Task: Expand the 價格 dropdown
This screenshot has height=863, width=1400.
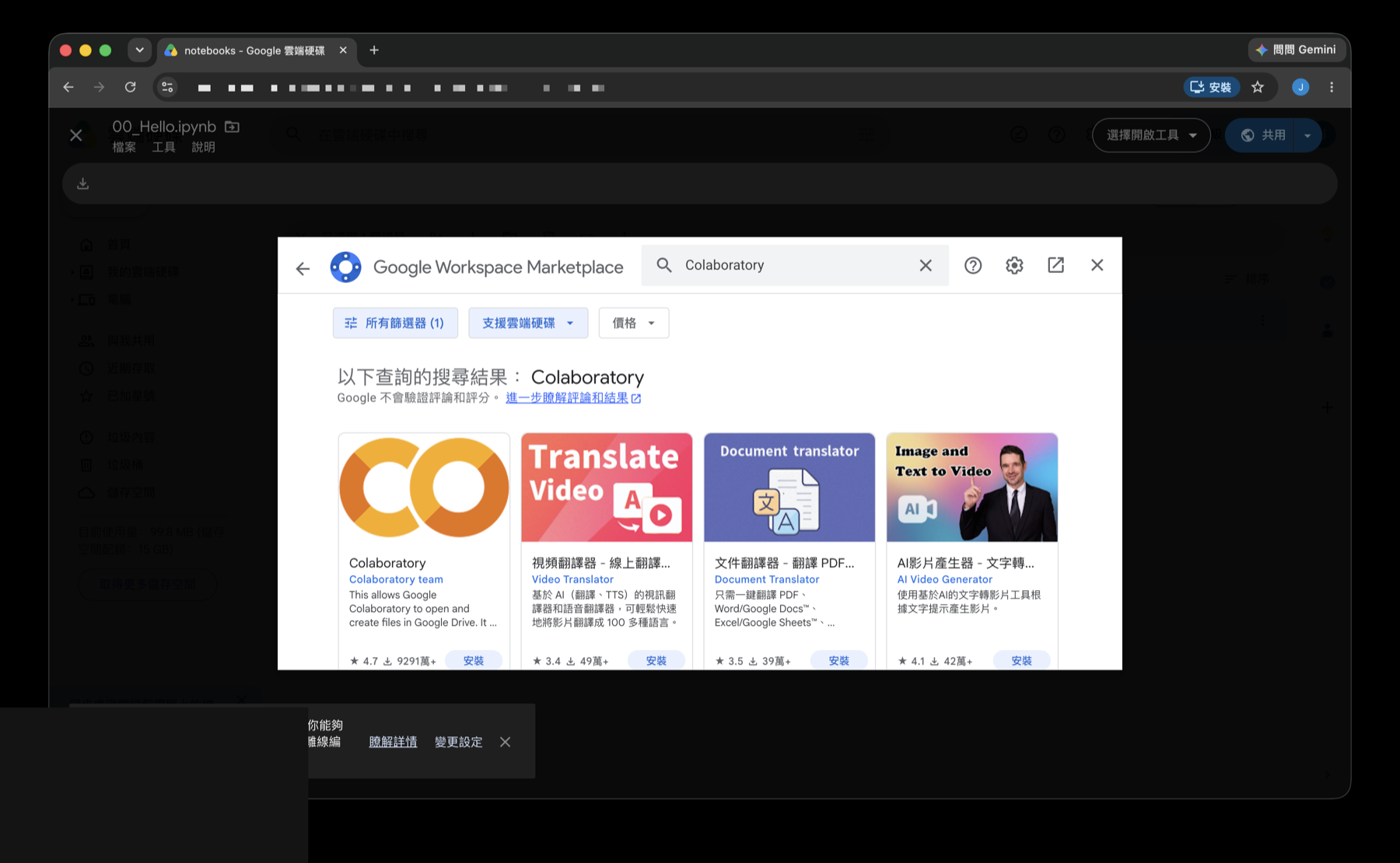Action: coord(634,323)
